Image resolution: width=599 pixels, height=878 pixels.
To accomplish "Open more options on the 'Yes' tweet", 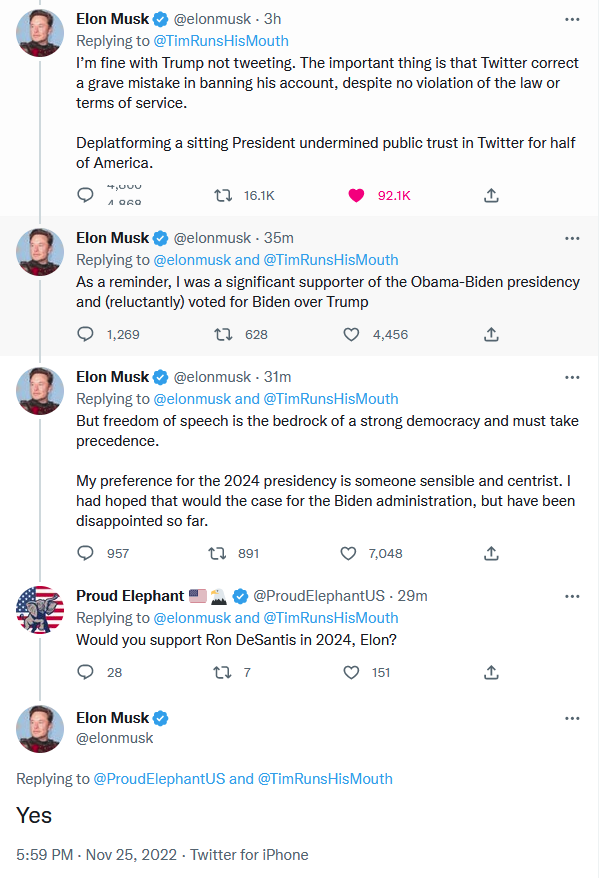I will coord(572,718).
